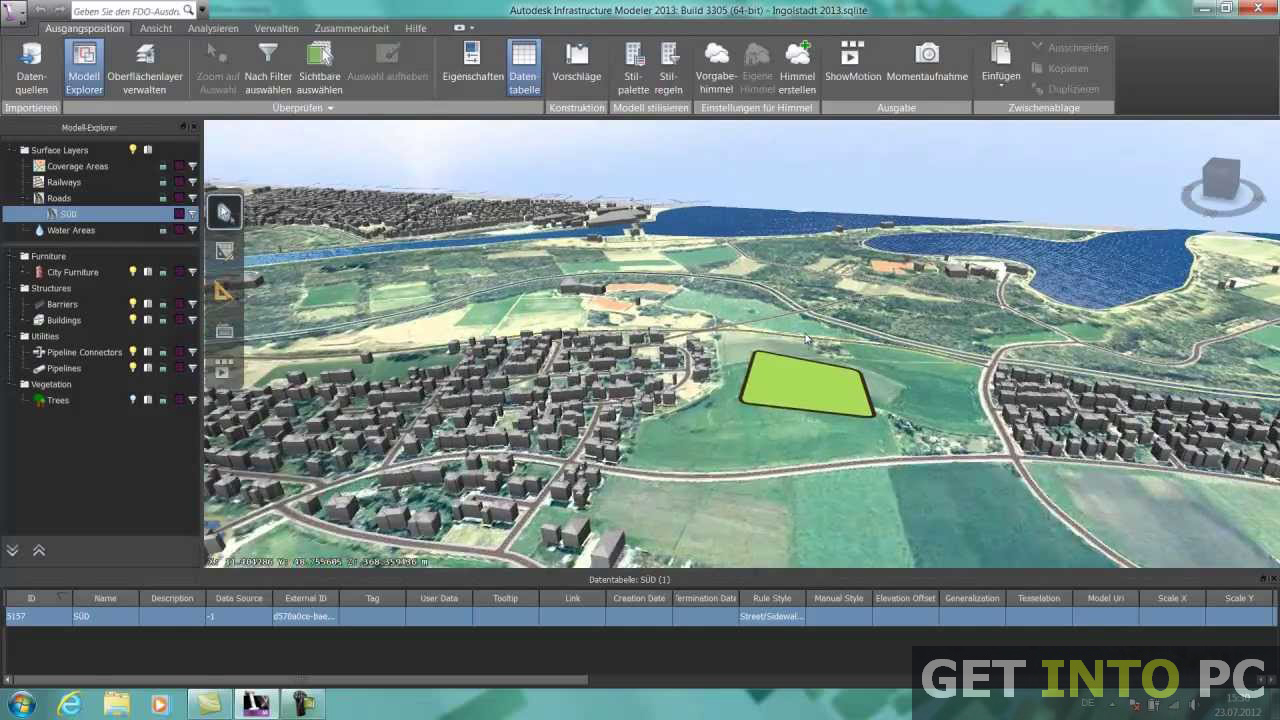This screenshot has height=720, width=1280.
Task: Click the Water Areas filter funnel
Action: (x=192, y=231)
